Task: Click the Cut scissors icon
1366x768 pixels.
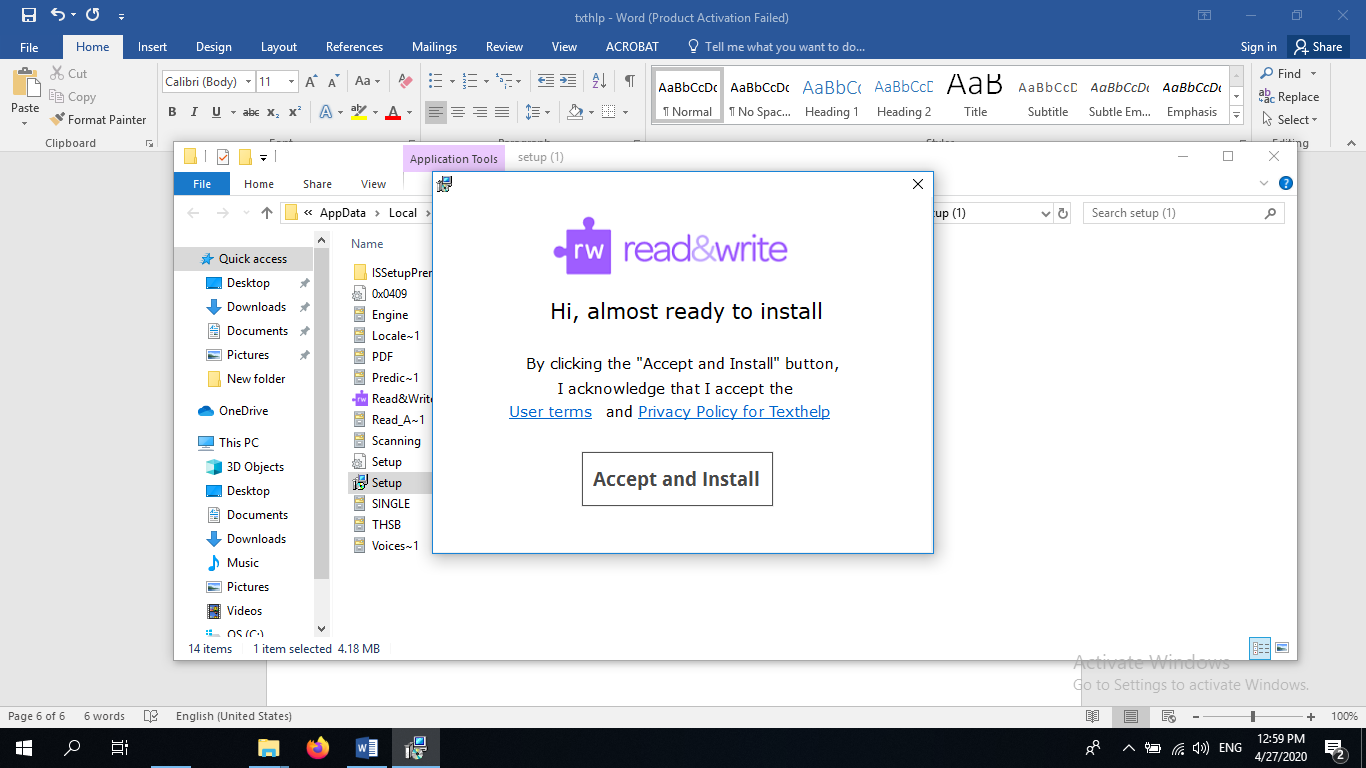Action: 57,74
